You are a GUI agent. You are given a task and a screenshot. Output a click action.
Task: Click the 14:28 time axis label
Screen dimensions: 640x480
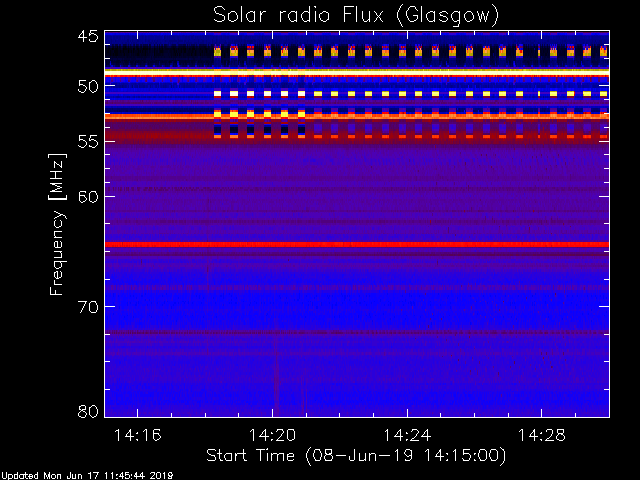click(x=542, y=436)
